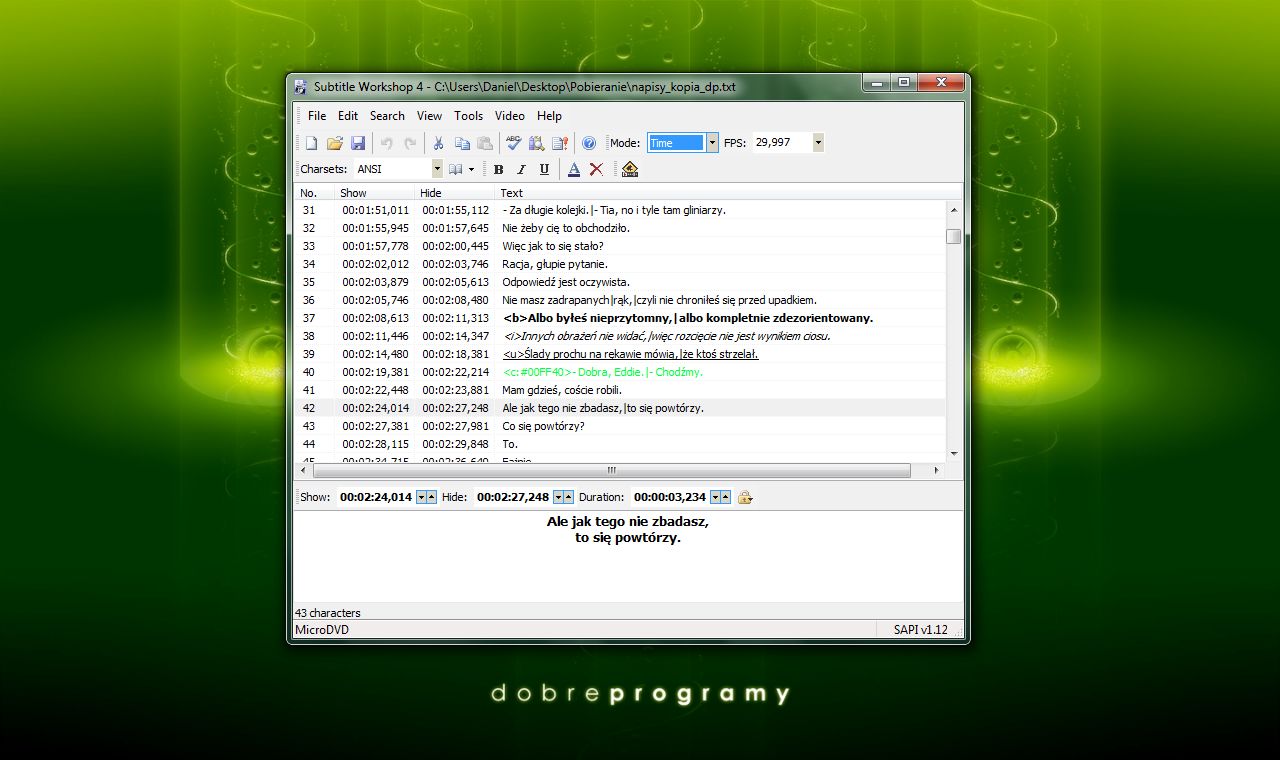Select row 33 'Więc jak to się stało?'
The height and width of the screenshot is (760, 1280).
coord(620,246)
